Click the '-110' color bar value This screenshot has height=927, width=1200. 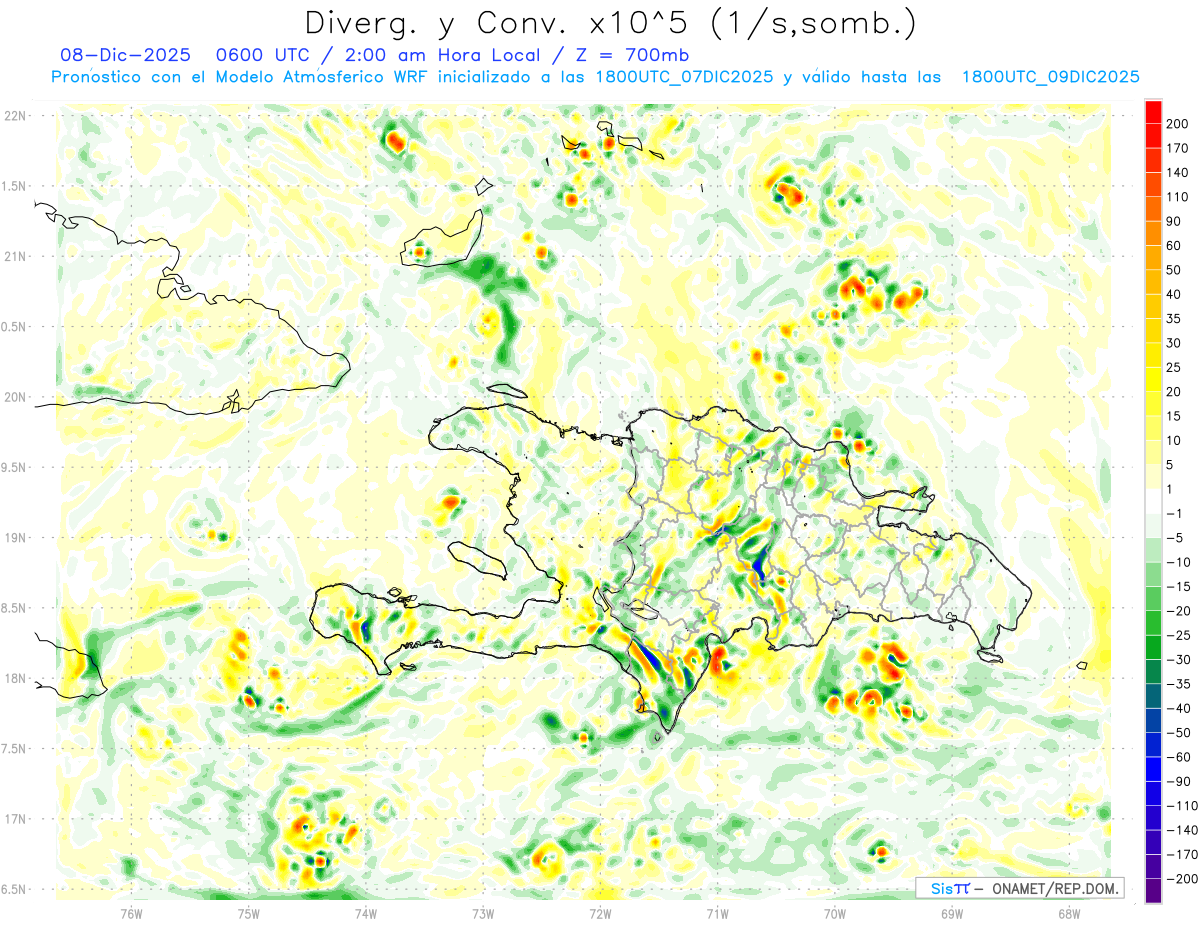coord(1181,806)
